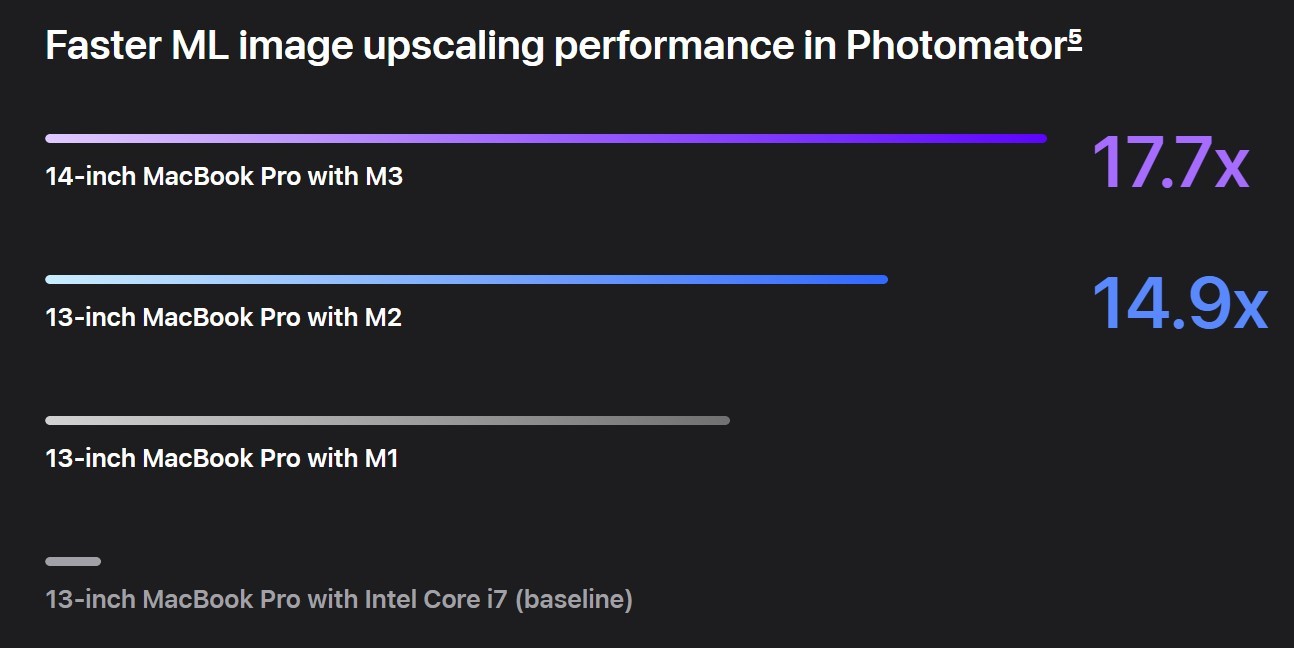1294x648 pixels.
Task: Open footnote 5 next to Photomator
Action: click(1075, 39)
